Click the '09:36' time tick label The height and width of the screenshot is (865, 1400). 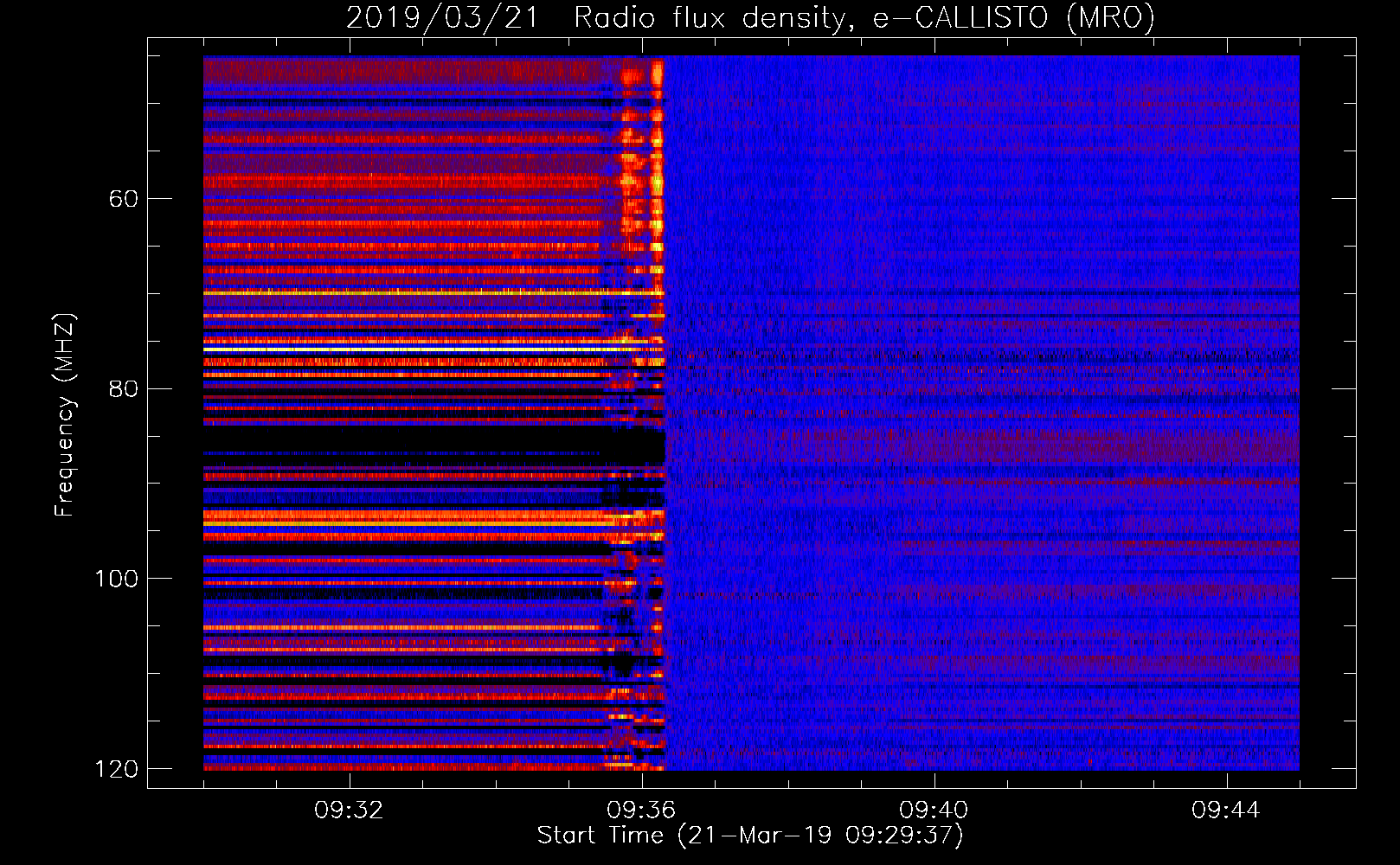[x=641, y=811]
